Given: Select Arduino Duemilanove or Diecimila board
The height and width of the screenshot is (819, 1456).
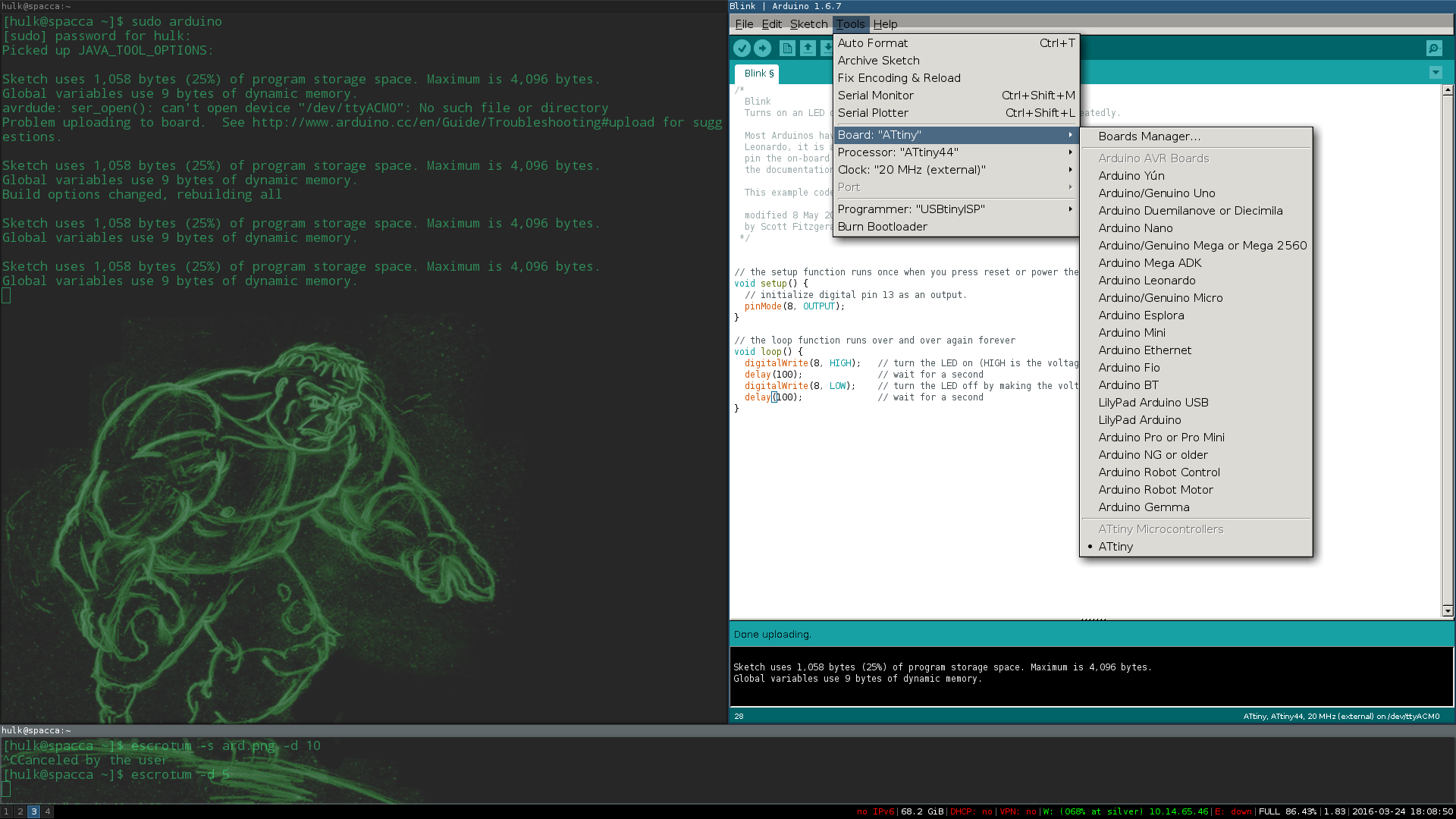Looking at the screenshot, I should click(1196, 211).
